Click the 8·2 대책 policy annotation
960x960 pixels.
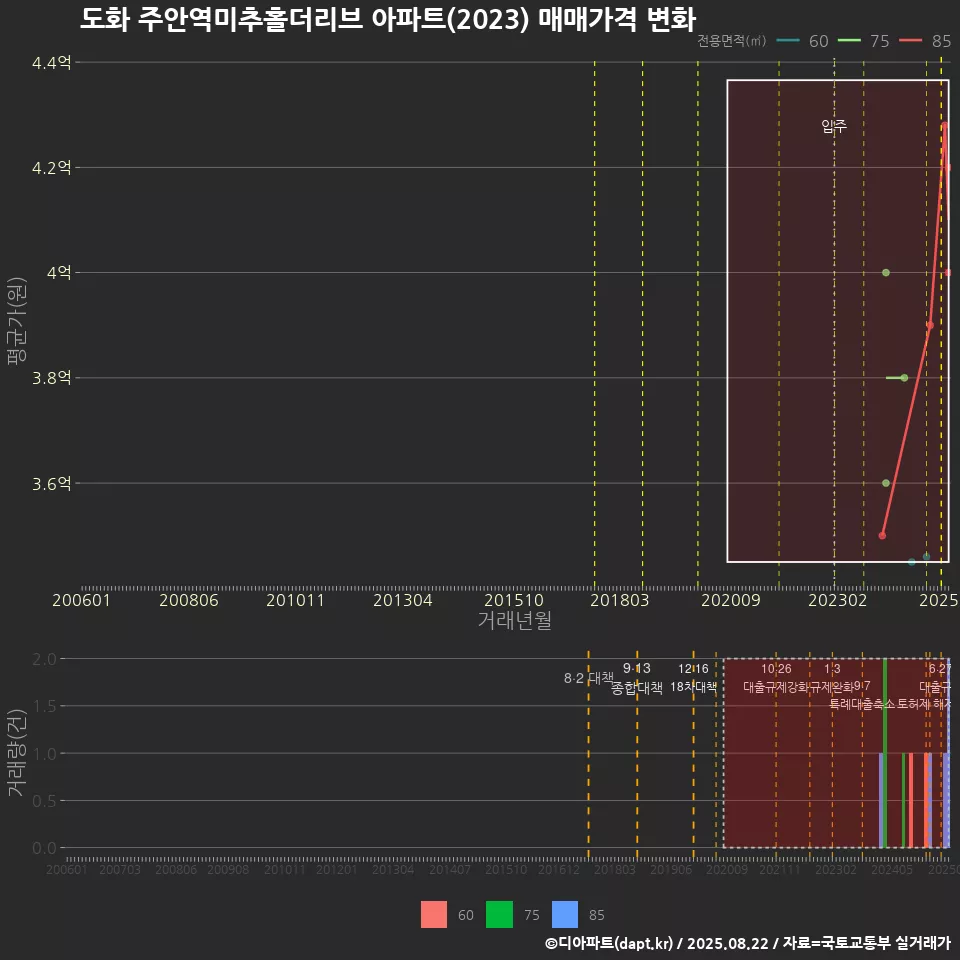coord(588,678)
